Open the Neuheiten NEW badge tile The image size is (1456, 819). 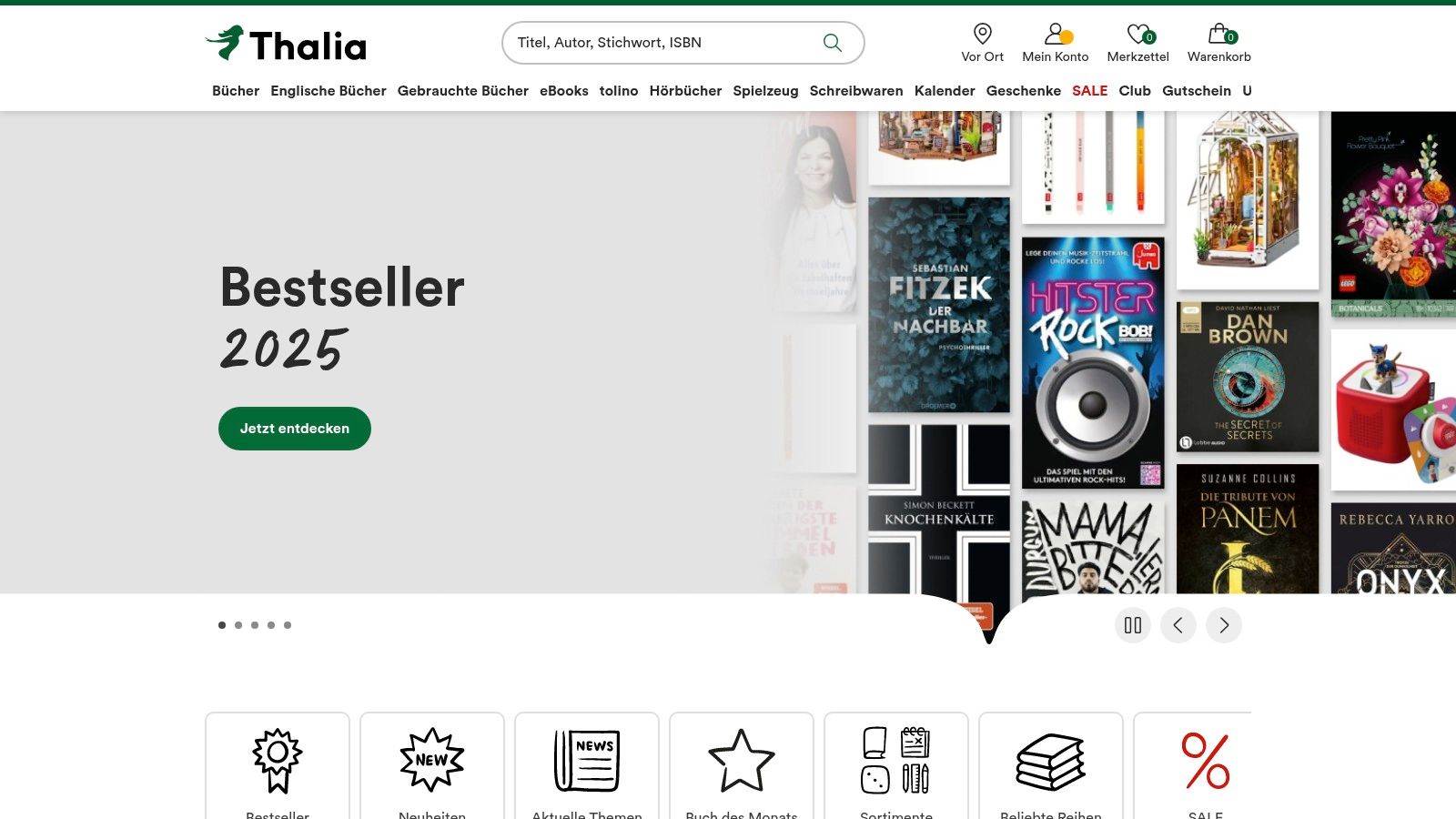432,766
